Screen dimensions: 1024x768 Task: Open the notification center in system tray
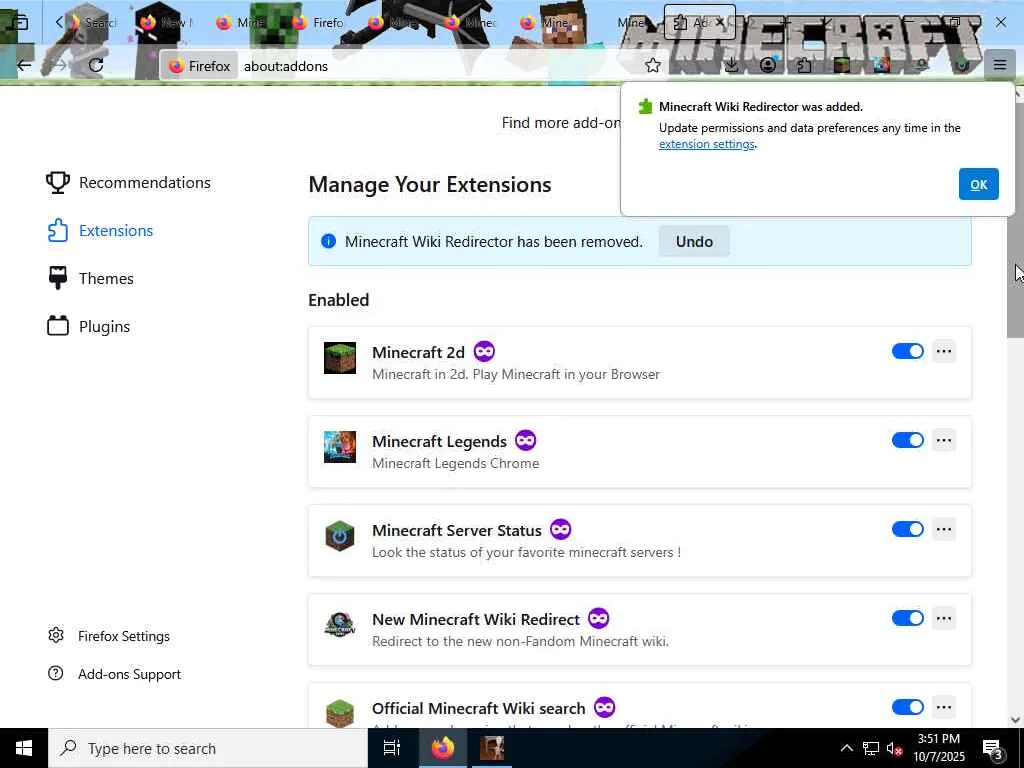tap(993, 748)
